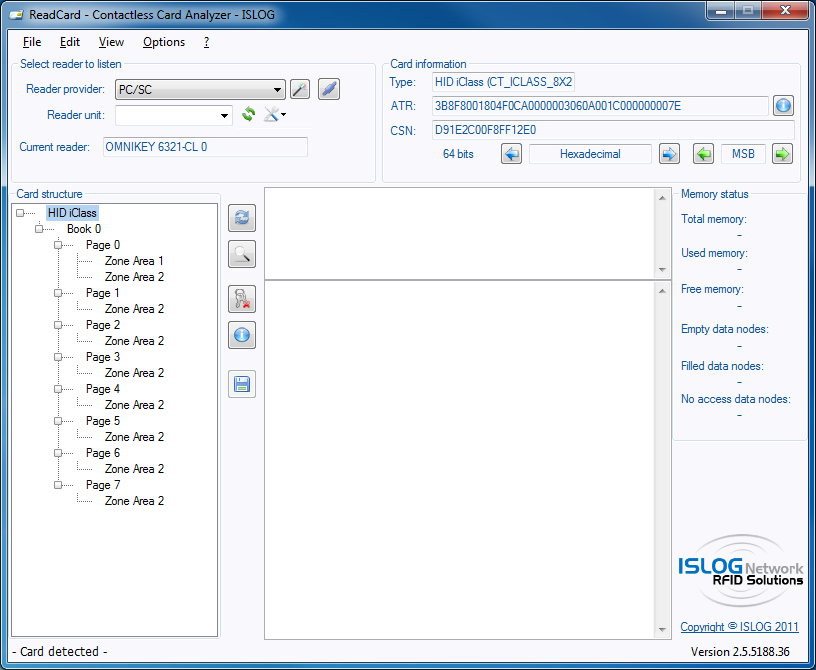Collapse the Book 0 tree node
816x670 pixels.
click(39, 229)
